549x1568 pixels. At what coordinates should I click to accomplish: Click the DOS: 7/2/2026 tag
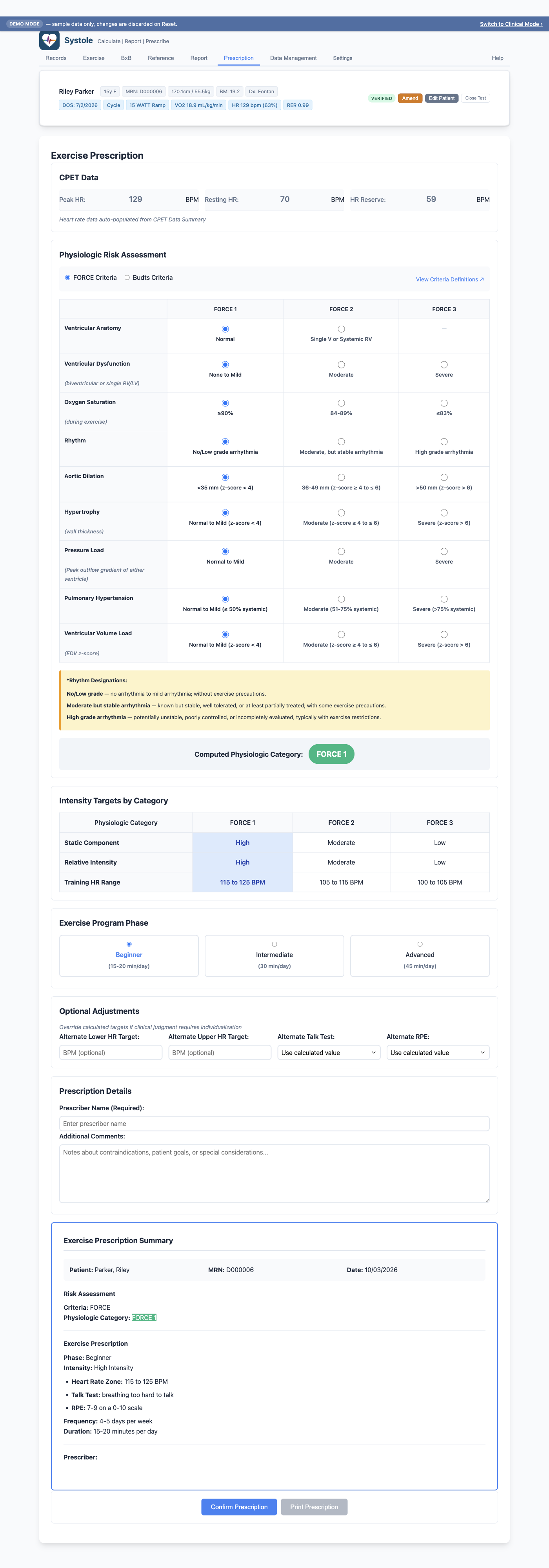[80, 105]
